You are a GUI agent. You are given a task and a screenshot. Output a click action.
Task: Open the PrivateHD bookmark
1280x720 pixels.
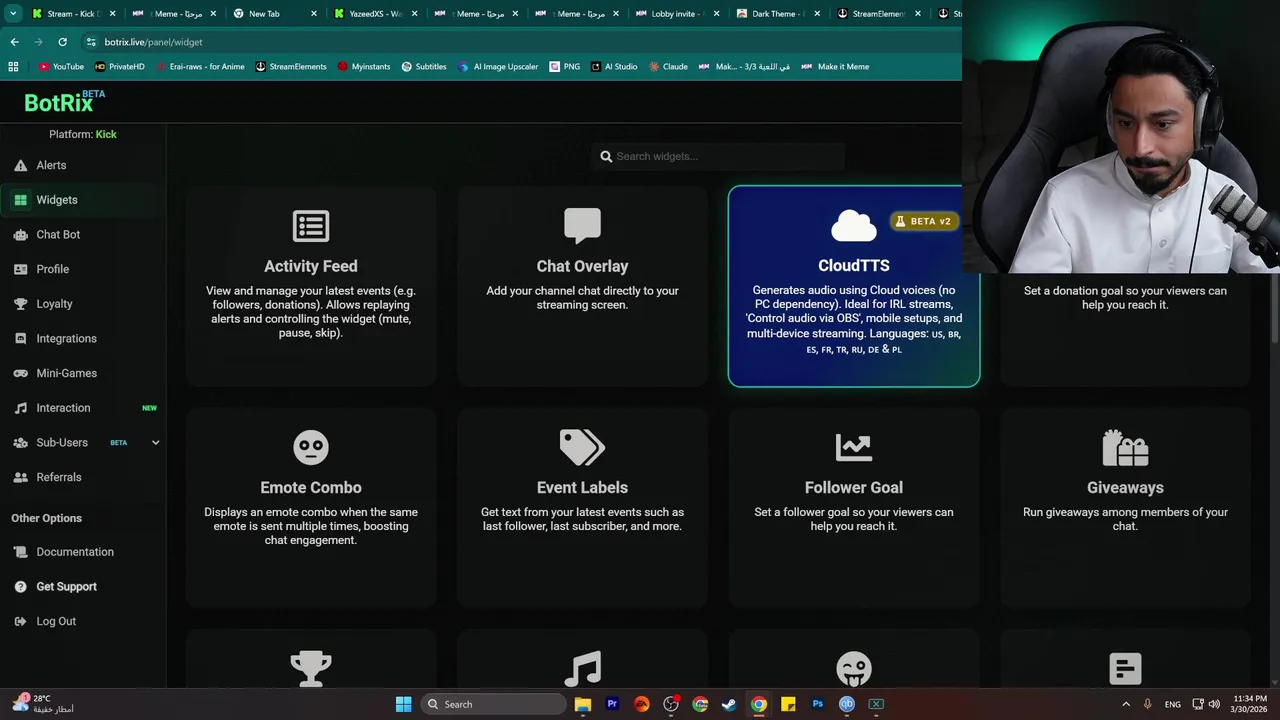click(120, 67)
